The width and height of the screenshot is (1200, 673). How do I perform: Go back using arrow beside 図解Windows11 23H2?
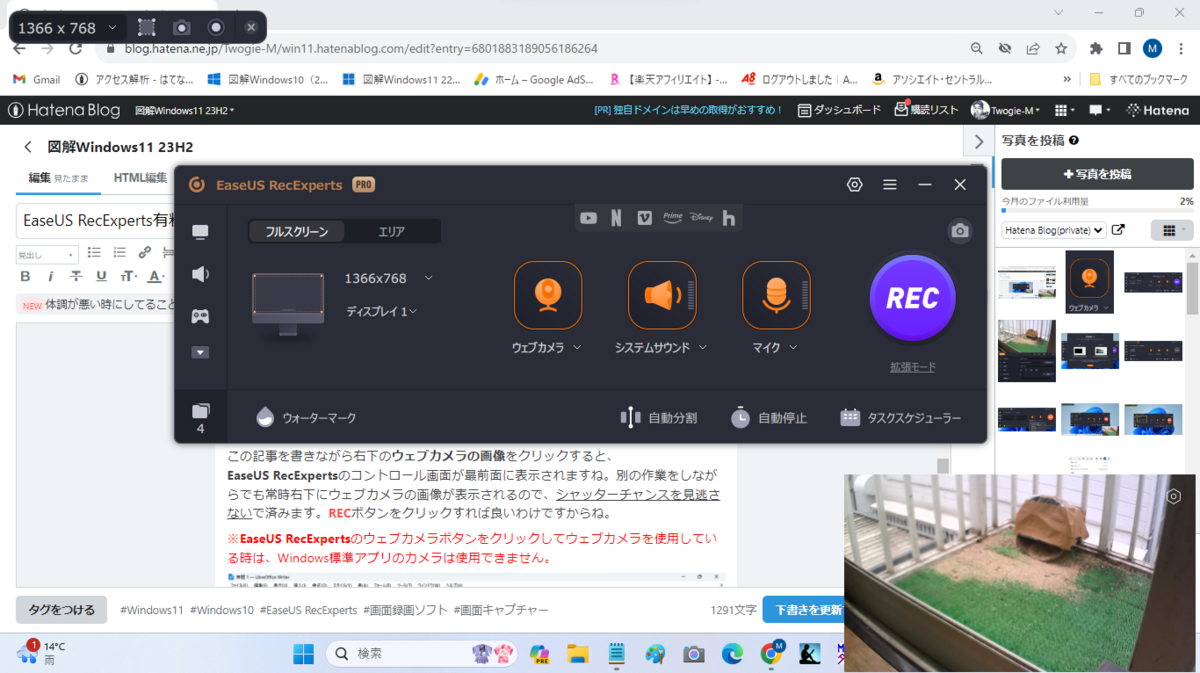[28, 147]
